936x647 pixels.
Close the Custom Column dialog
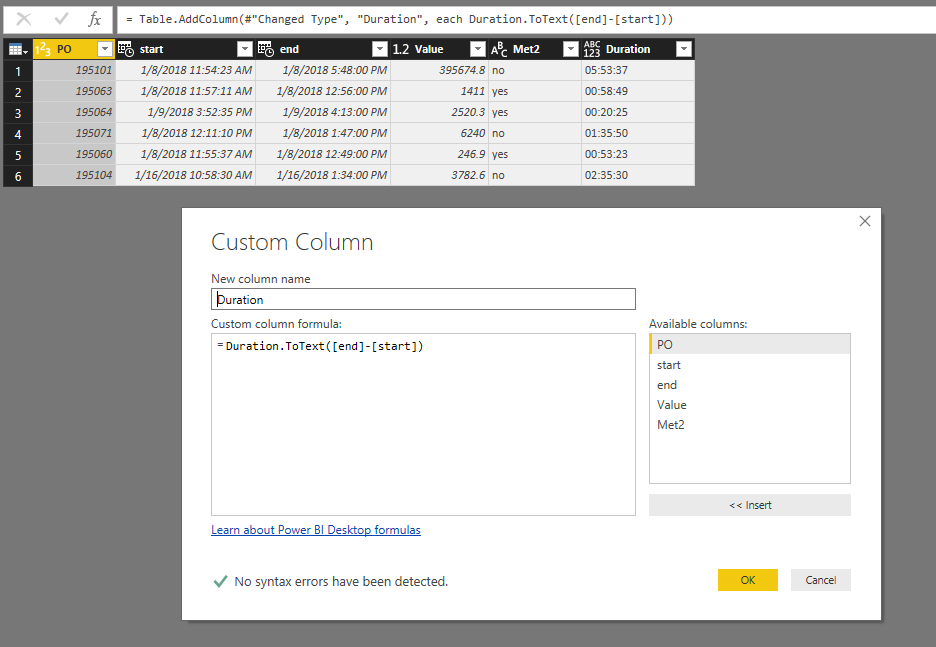864,221
